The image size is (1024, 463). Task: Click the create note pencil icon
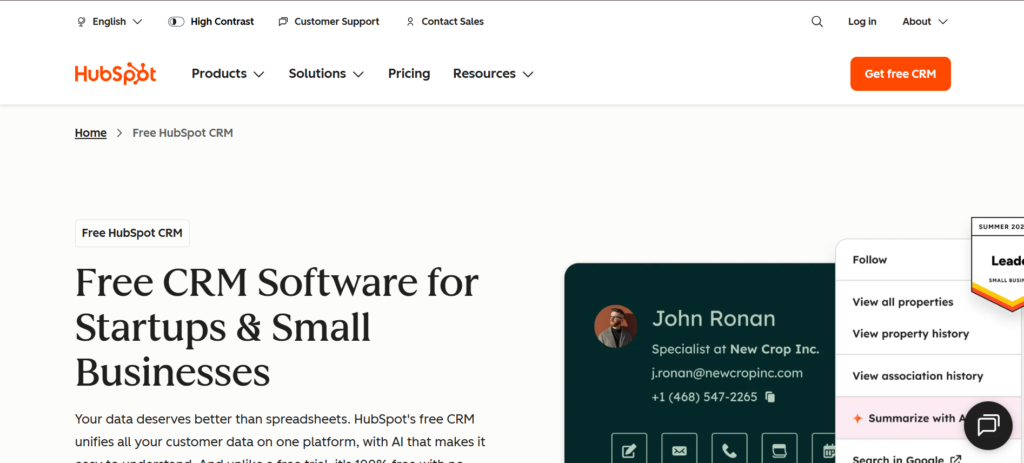coord(630,450)
